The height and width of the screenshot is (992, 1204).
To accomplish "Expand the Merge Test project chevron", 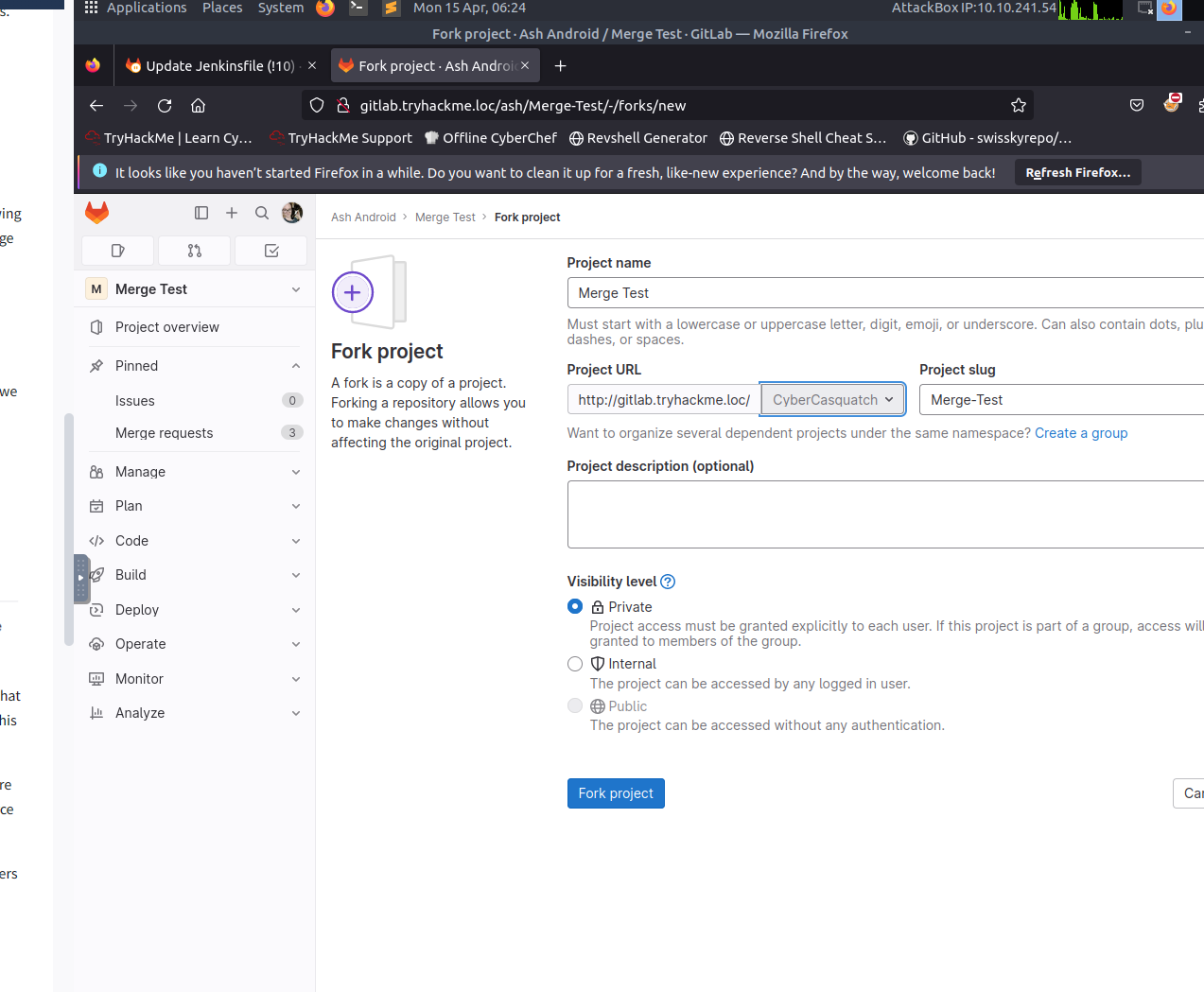I will [x=296, y=289].
